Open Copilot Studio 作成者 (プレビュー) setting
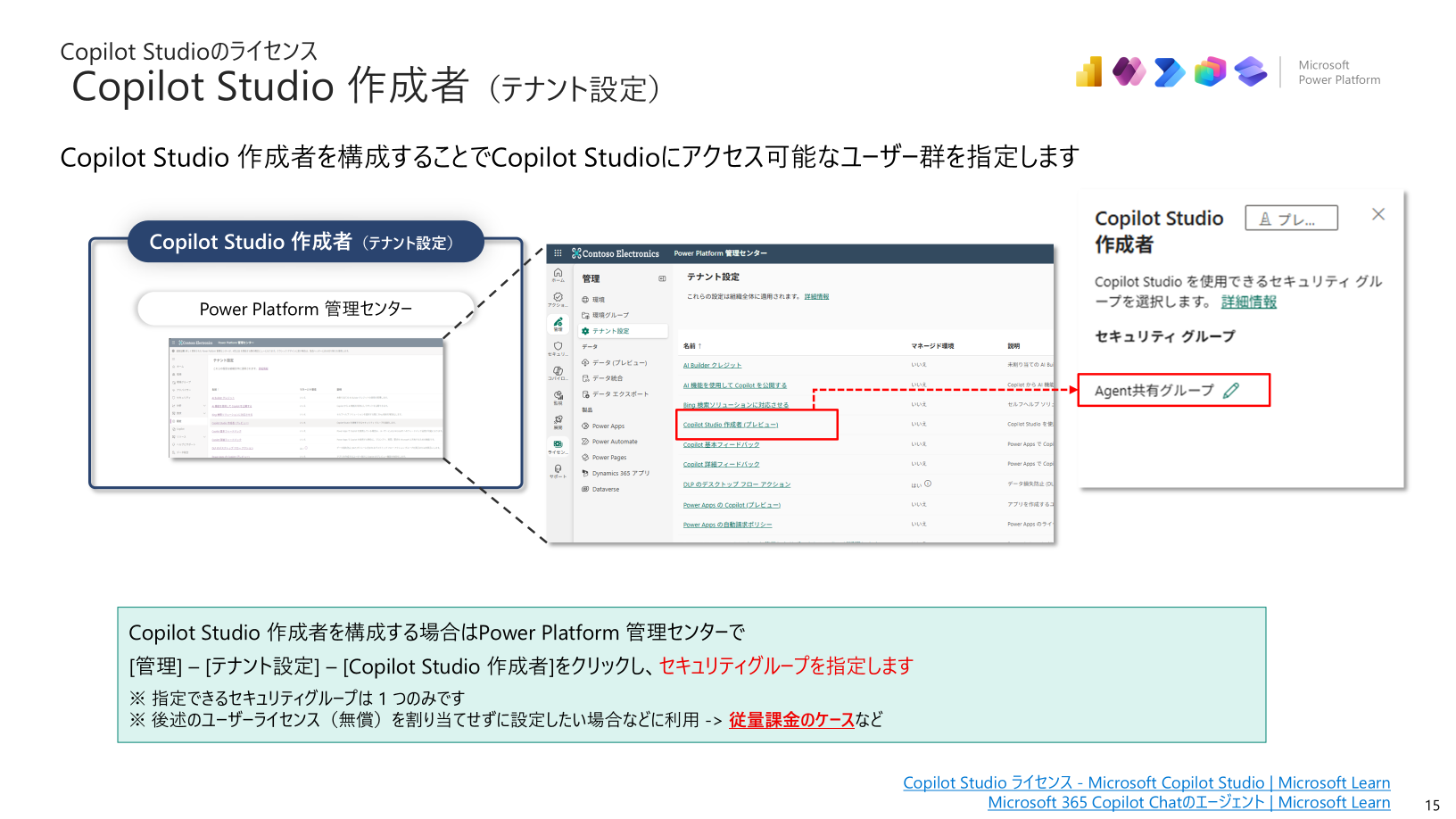The width and height of the screenshot is (1456, 819). tap(731, 425)
